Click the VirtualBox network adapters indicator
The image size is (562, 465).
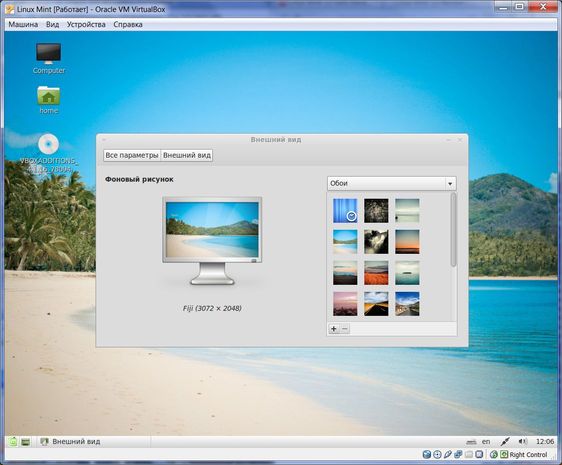pos(458,454)
